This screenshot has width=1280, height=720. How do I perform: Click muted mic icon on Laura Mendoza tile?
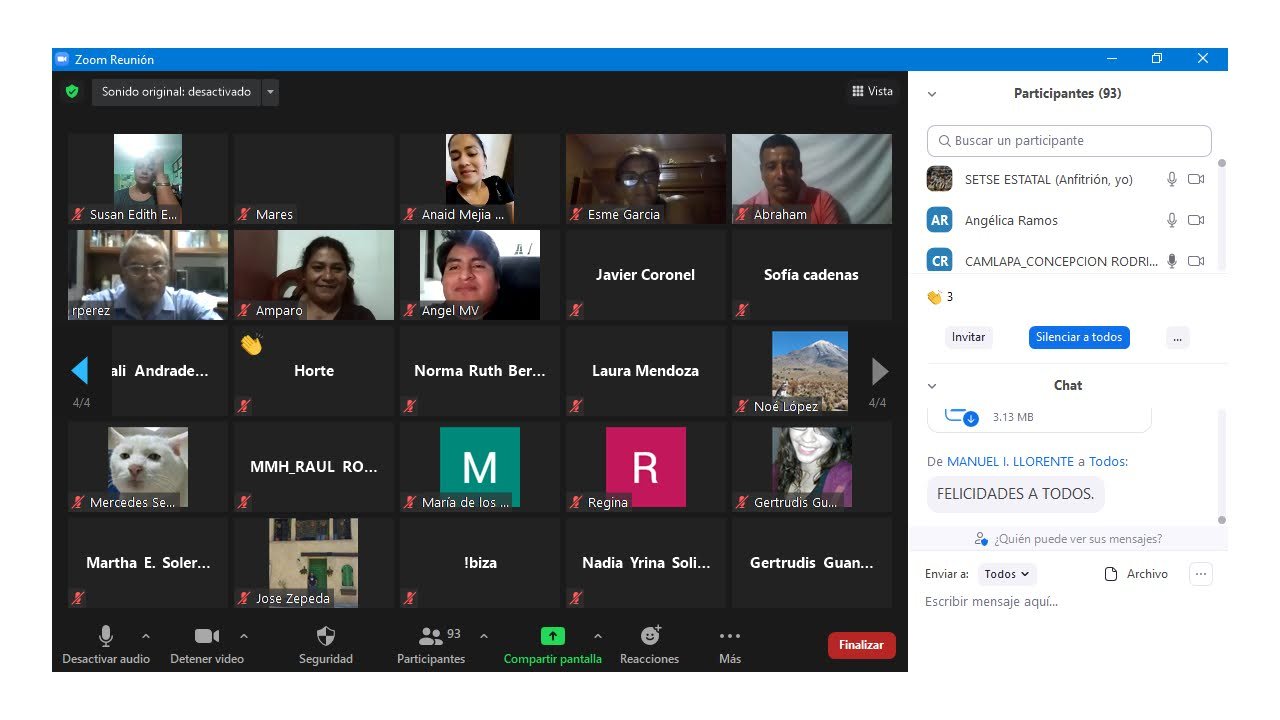[577, 406]
